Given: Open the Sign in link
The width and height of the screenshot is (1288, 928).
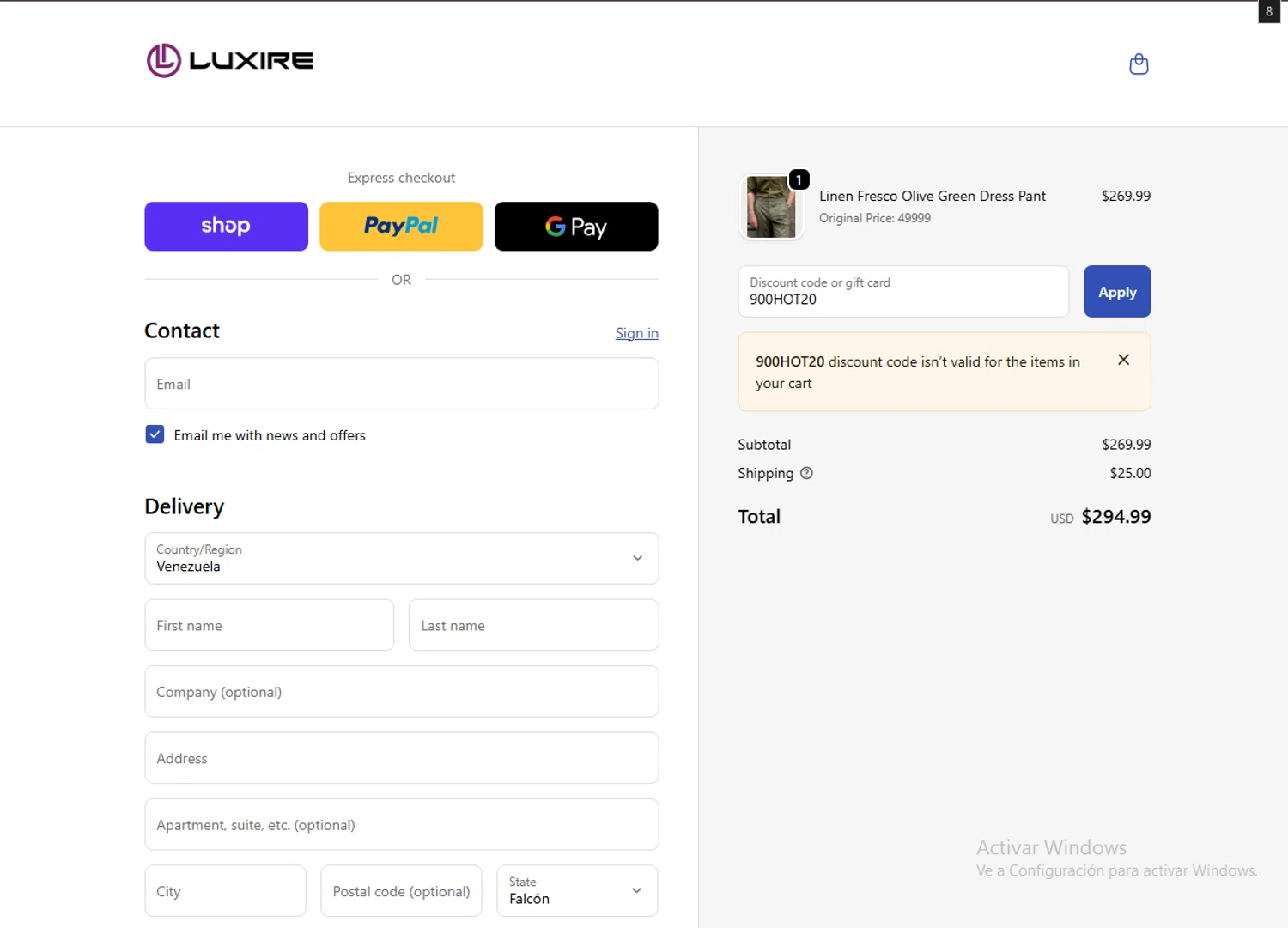Looking at the screenshot, I should click(637, 333).
